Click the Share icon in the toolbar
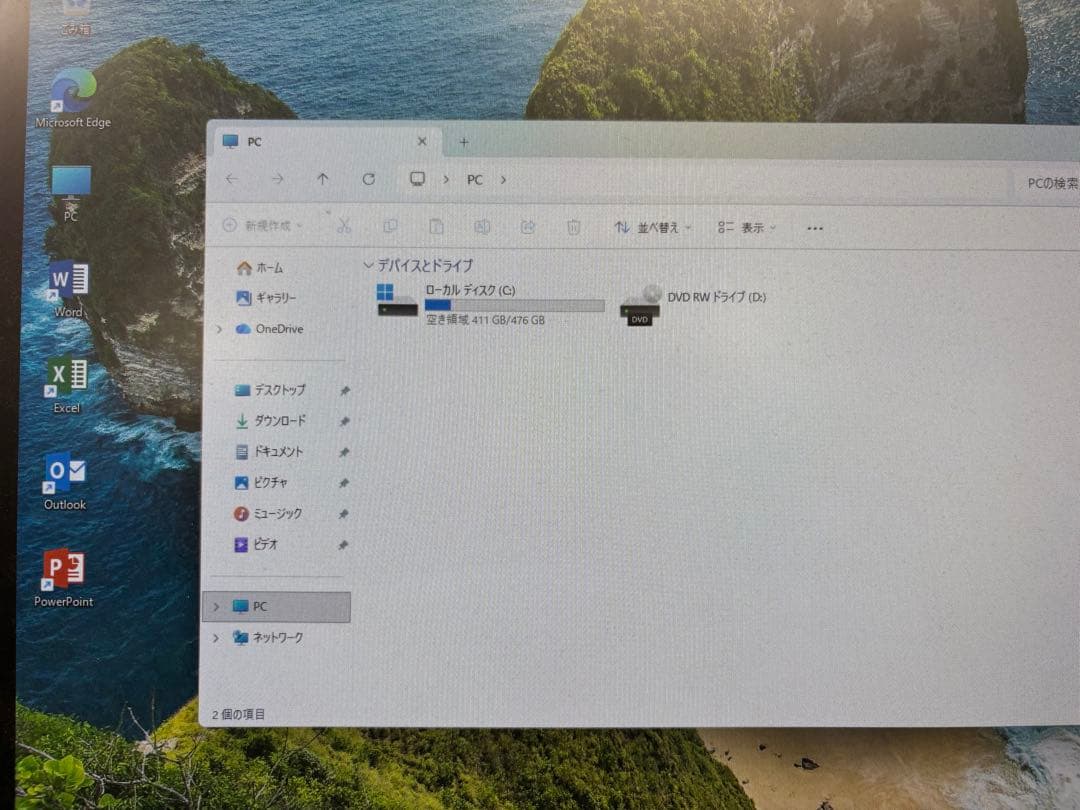The image size is (1080, 810). 528,227
